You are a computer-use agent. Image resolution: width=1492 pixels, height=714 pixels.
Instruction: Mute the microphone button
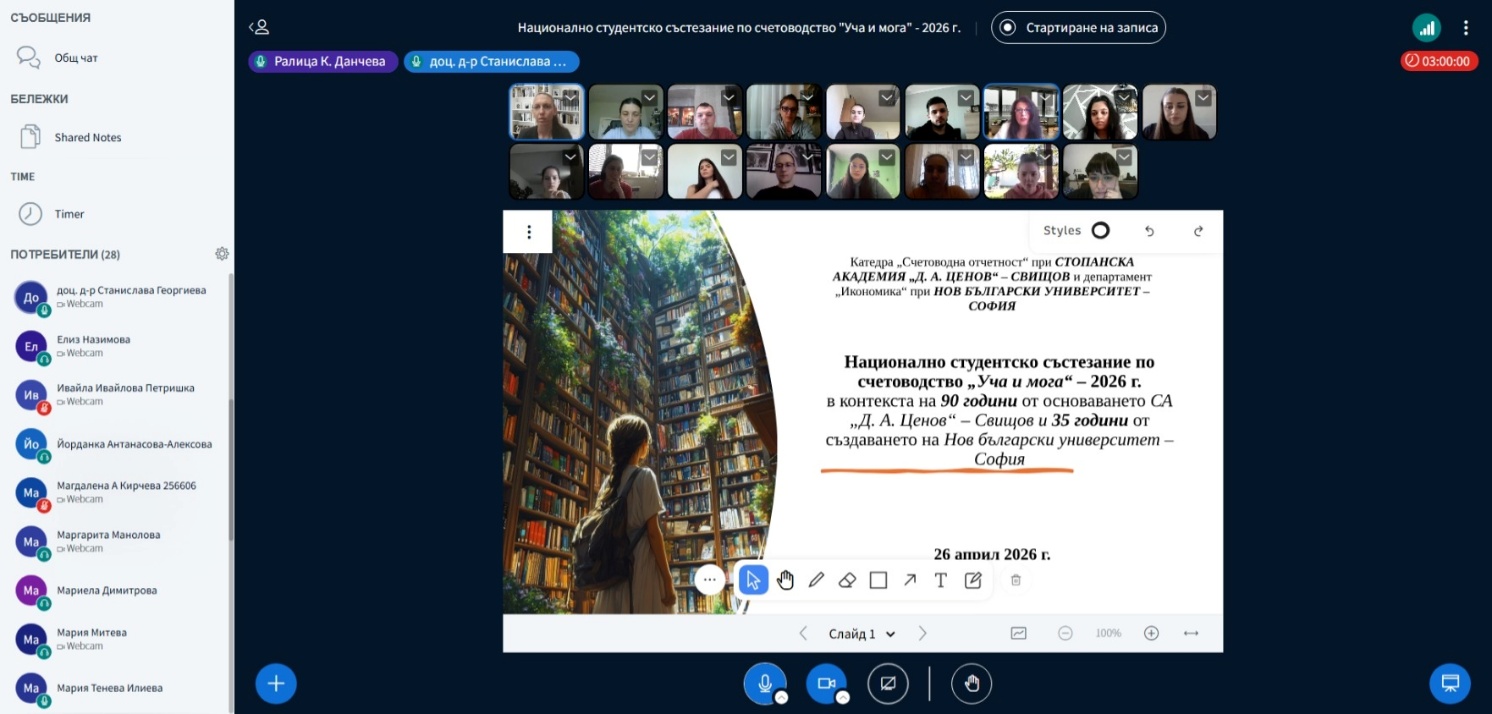click(x=764, y=683)
